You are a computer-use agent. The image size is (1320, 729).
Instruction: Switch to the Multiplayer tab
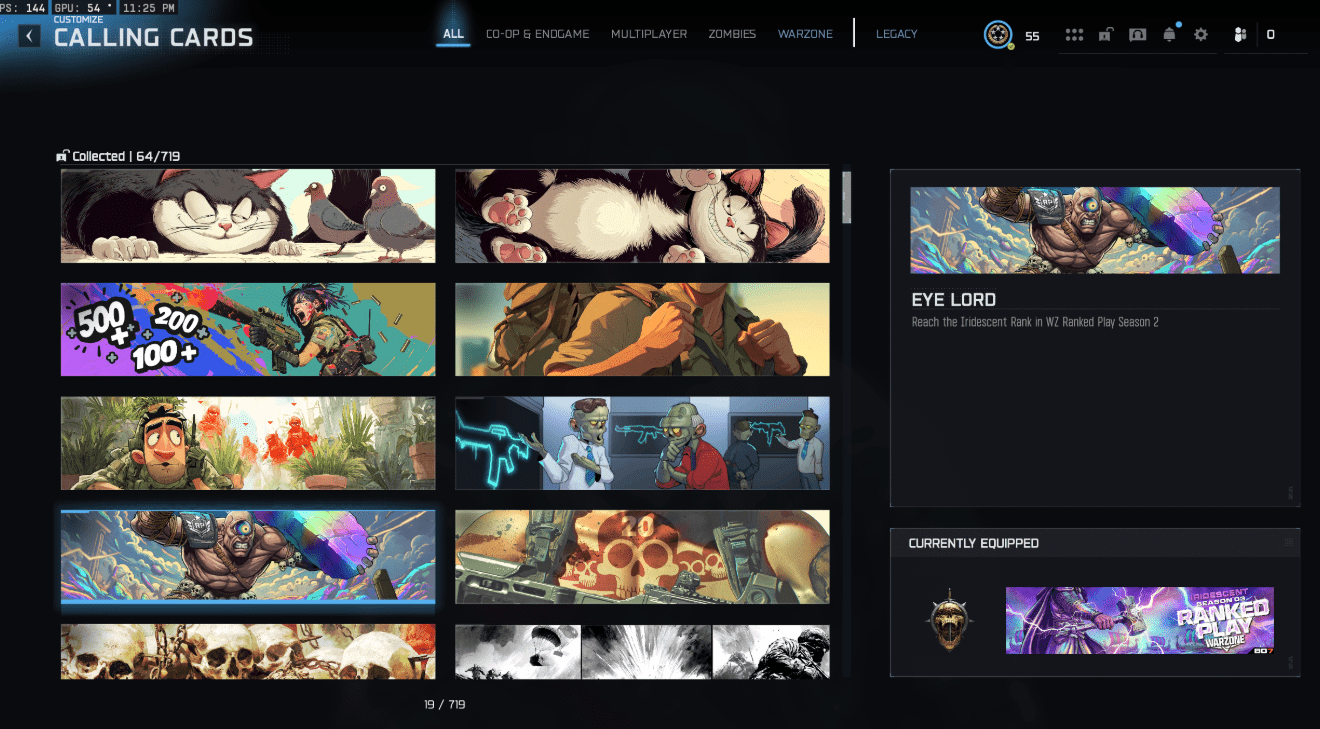coord(649,34)
